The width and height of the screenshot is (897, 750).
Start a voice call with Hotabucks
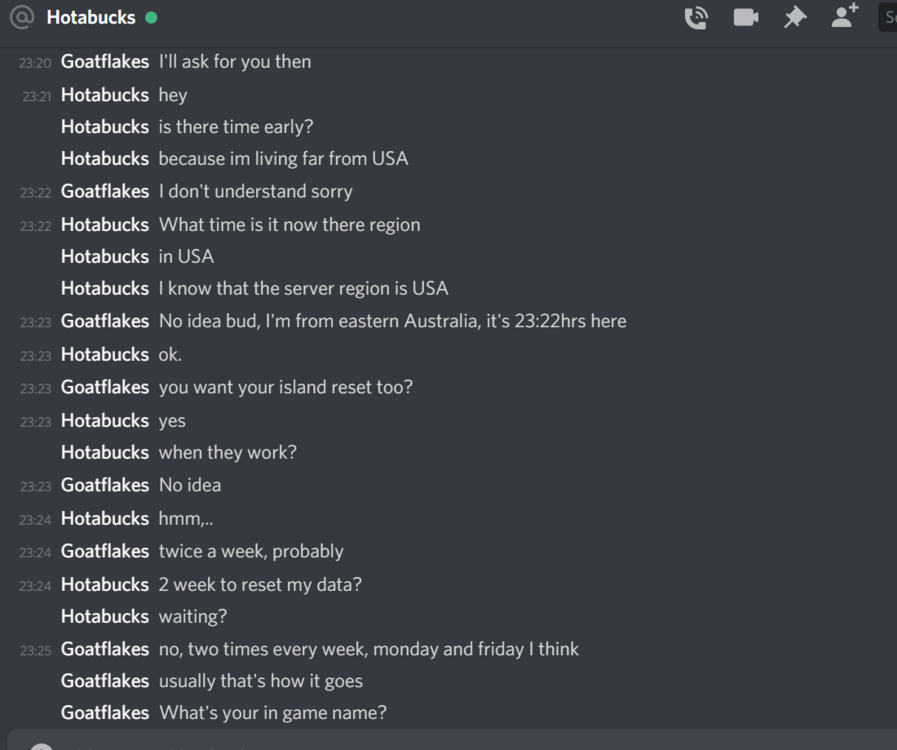pyautogui.click(x=696, y=17)
